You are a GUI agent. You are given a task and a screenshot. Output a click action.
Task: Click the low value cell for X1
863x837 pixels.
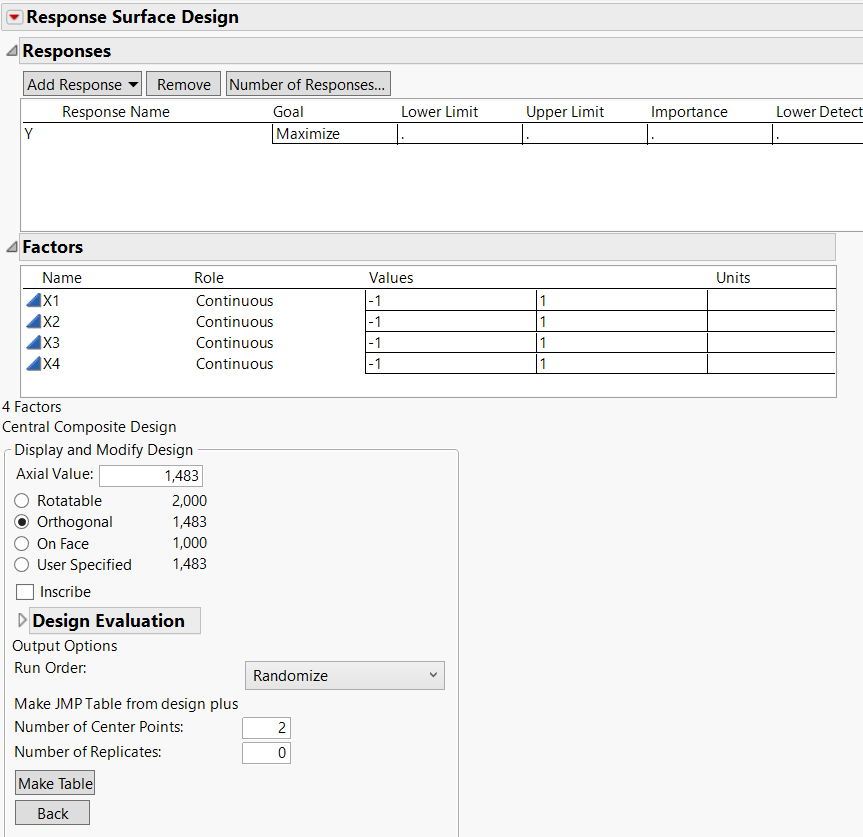coord(451,300)
